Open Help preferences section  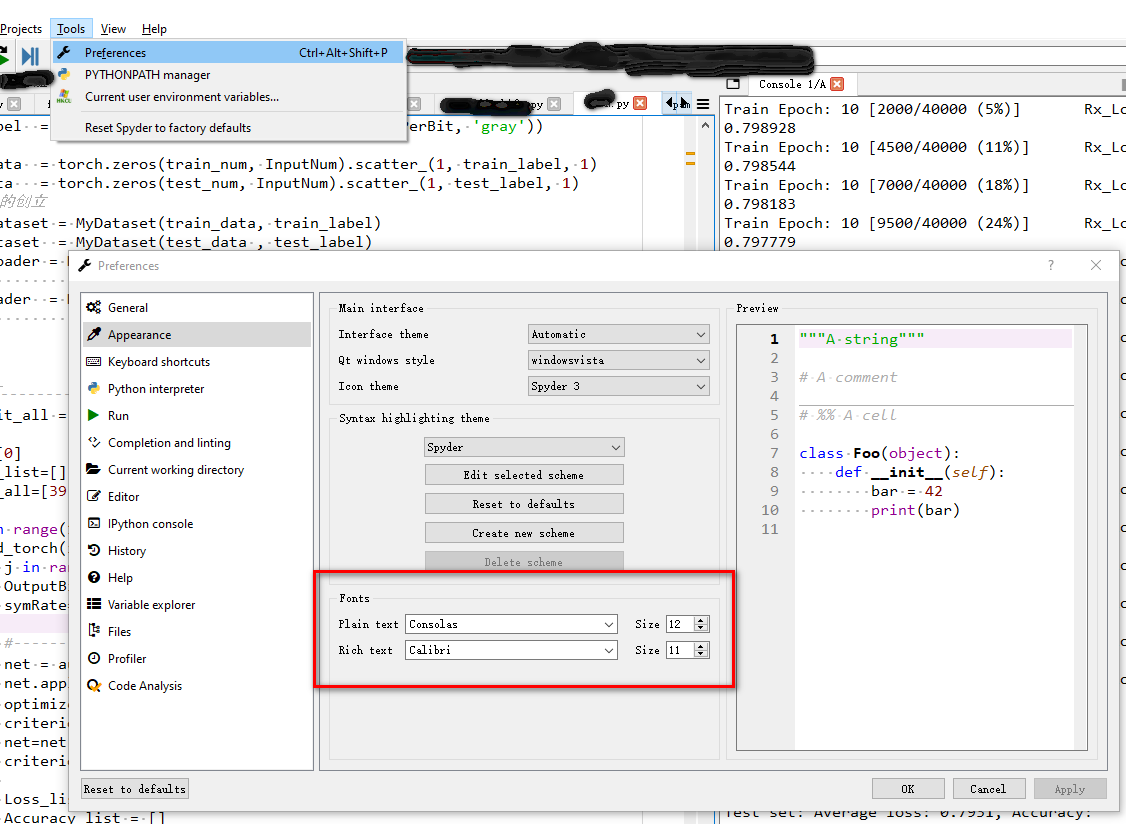pos(197,578)
